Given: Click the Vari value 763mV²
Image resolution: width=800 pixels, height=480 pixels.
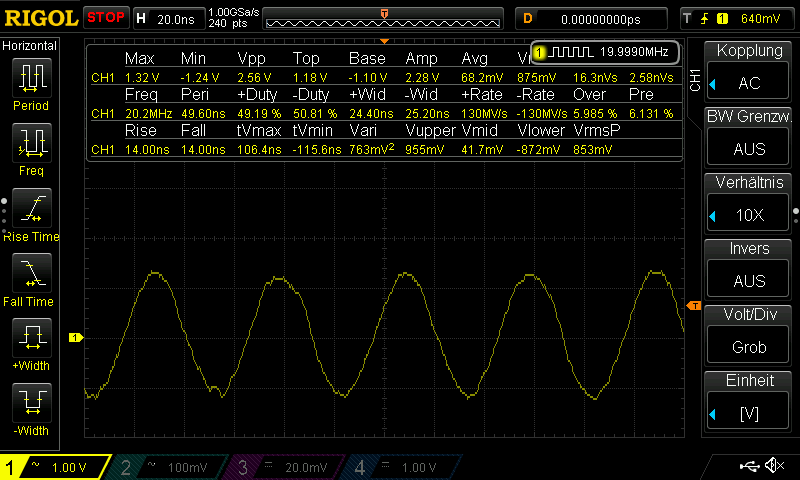Looking at the screenshot, I should [371, 149].
